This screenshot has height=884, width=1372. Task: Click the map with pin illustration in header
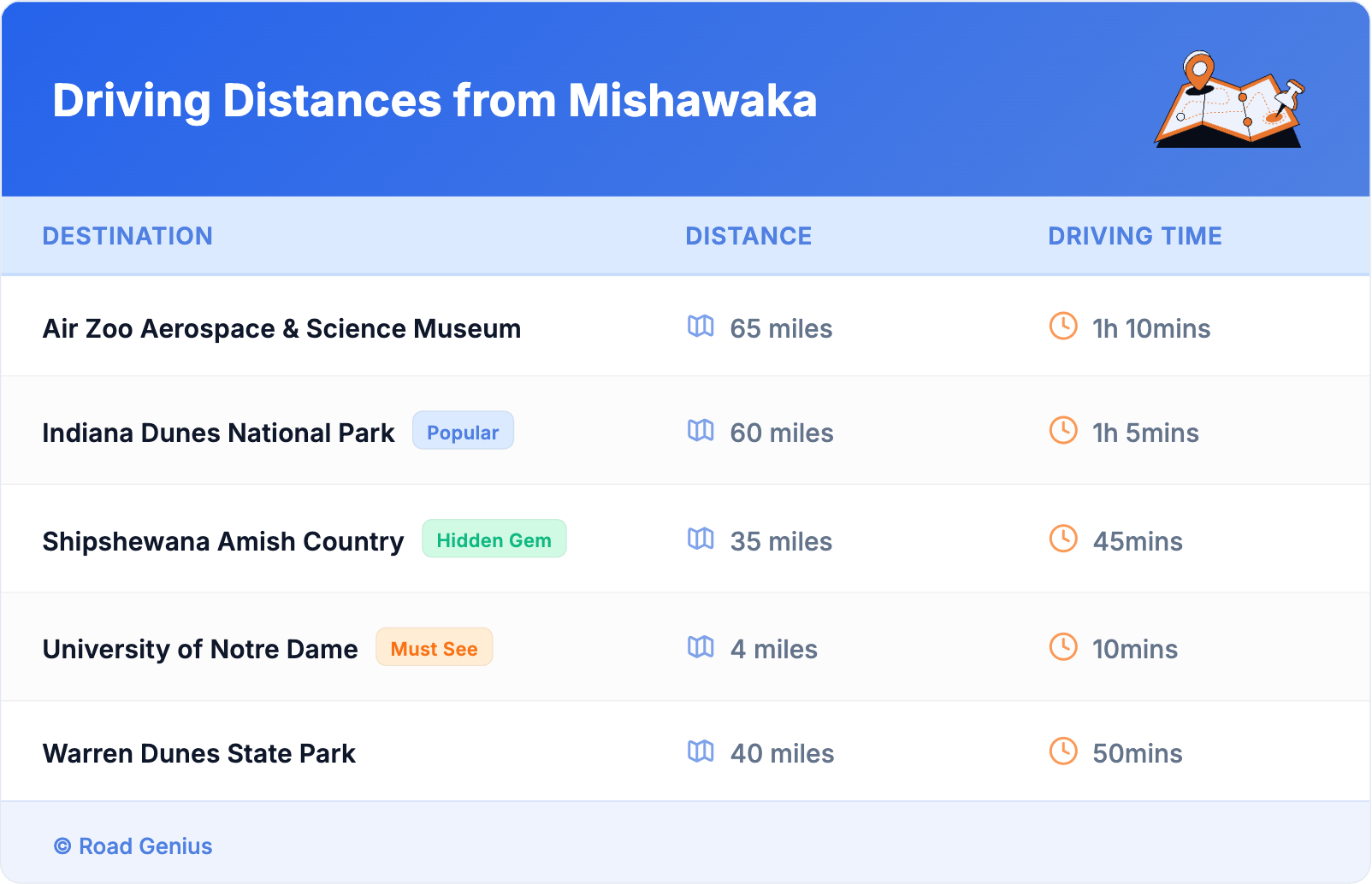coord(1229,100)
